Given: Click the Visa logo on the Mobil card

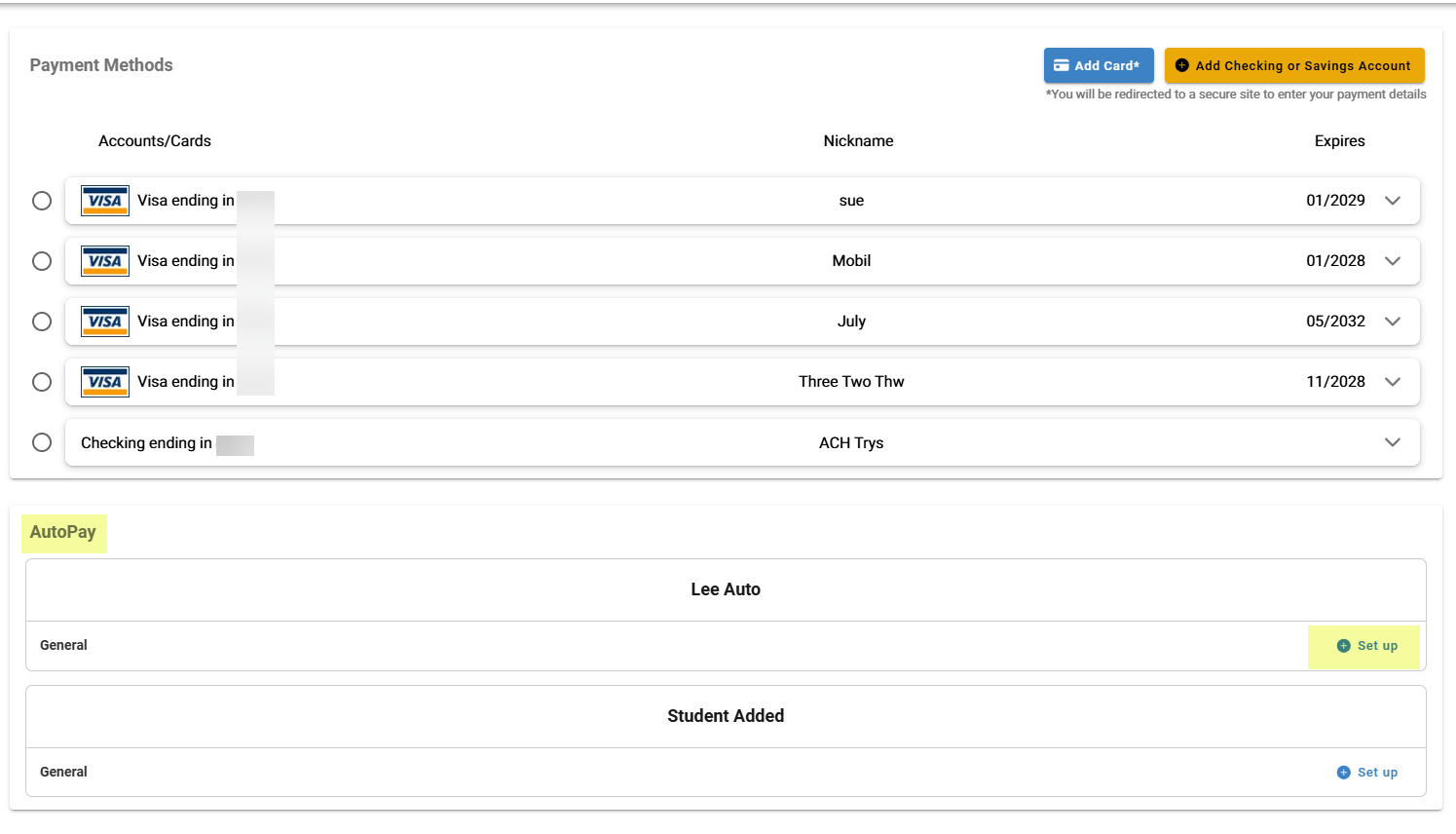Looking at the screenshot, I should (104, 261).
